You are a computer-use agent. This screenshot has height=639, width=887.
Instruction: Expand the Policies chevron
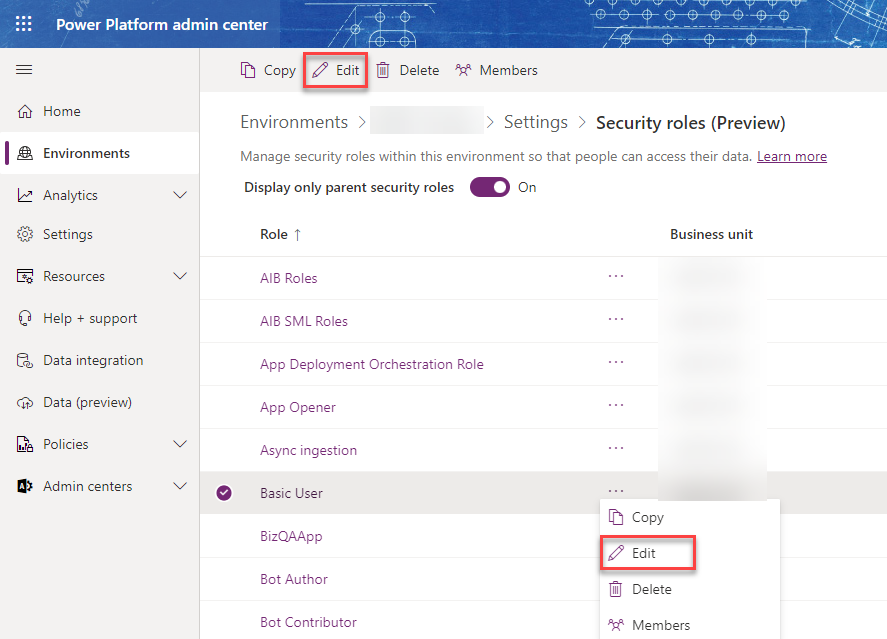pos(180,444)
